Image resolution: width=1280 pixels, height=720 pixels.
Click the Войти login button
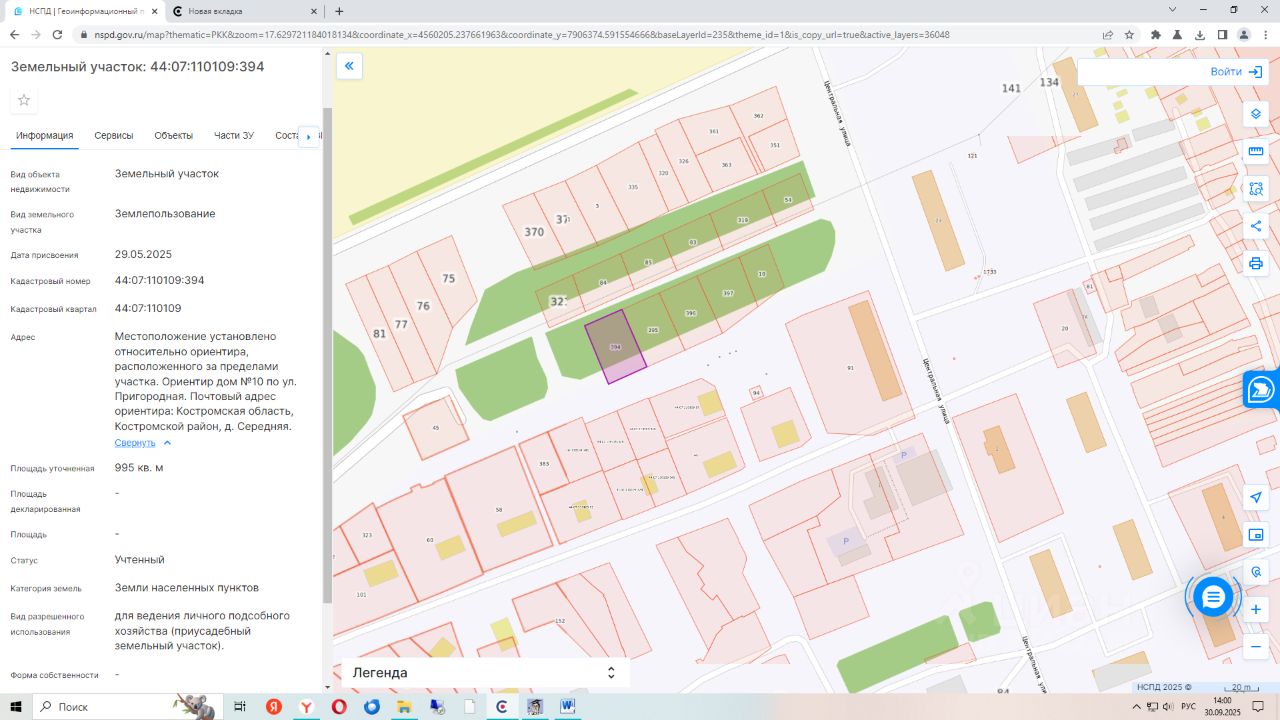click(x=1236, y=72)
